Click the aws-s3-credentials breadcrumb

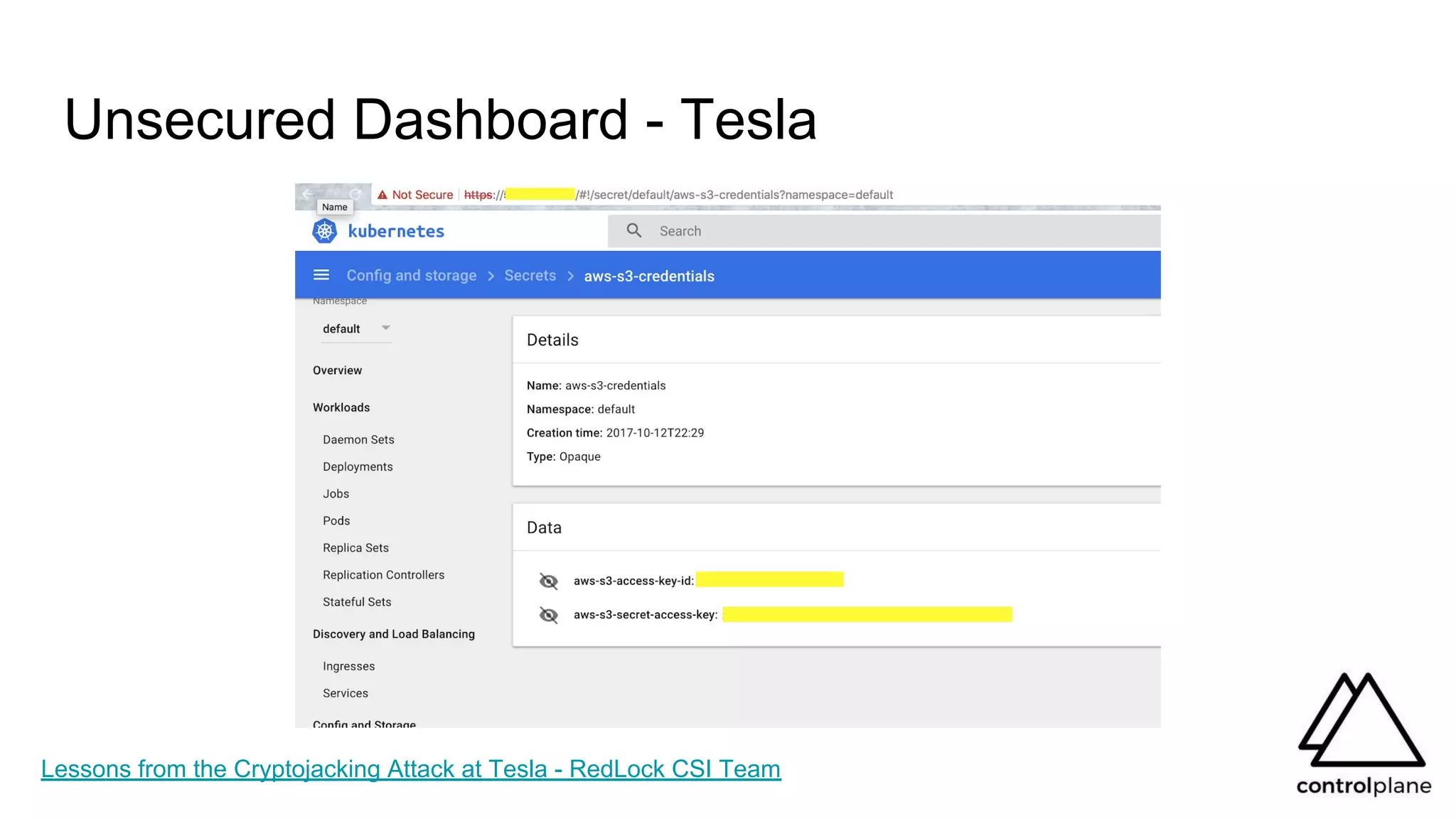(649, 276)
